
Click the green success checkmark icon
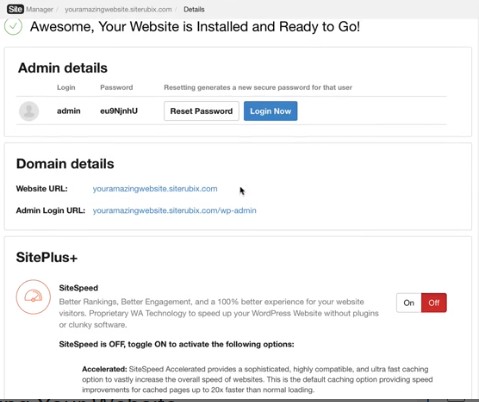(x=13, y=26)
